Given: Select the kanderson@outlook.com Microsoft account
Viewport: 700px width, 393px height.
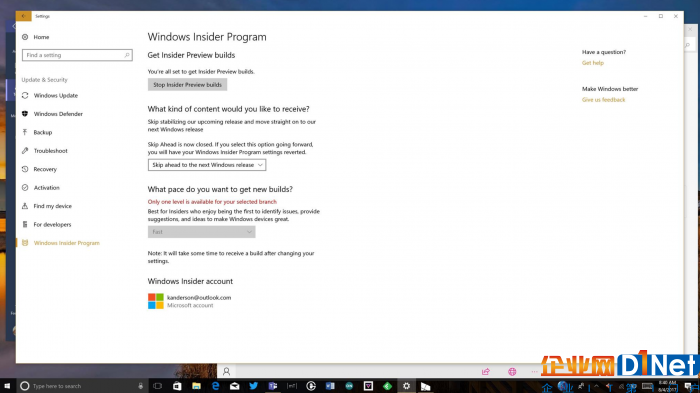Looking at the screenshot, I should click(190, 301).
